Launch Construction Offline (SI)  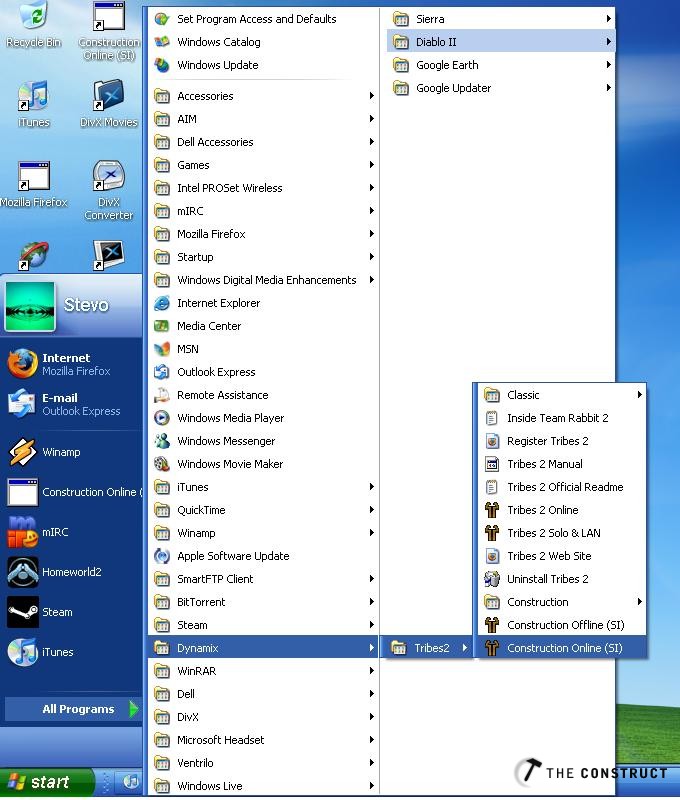(562, 624)
